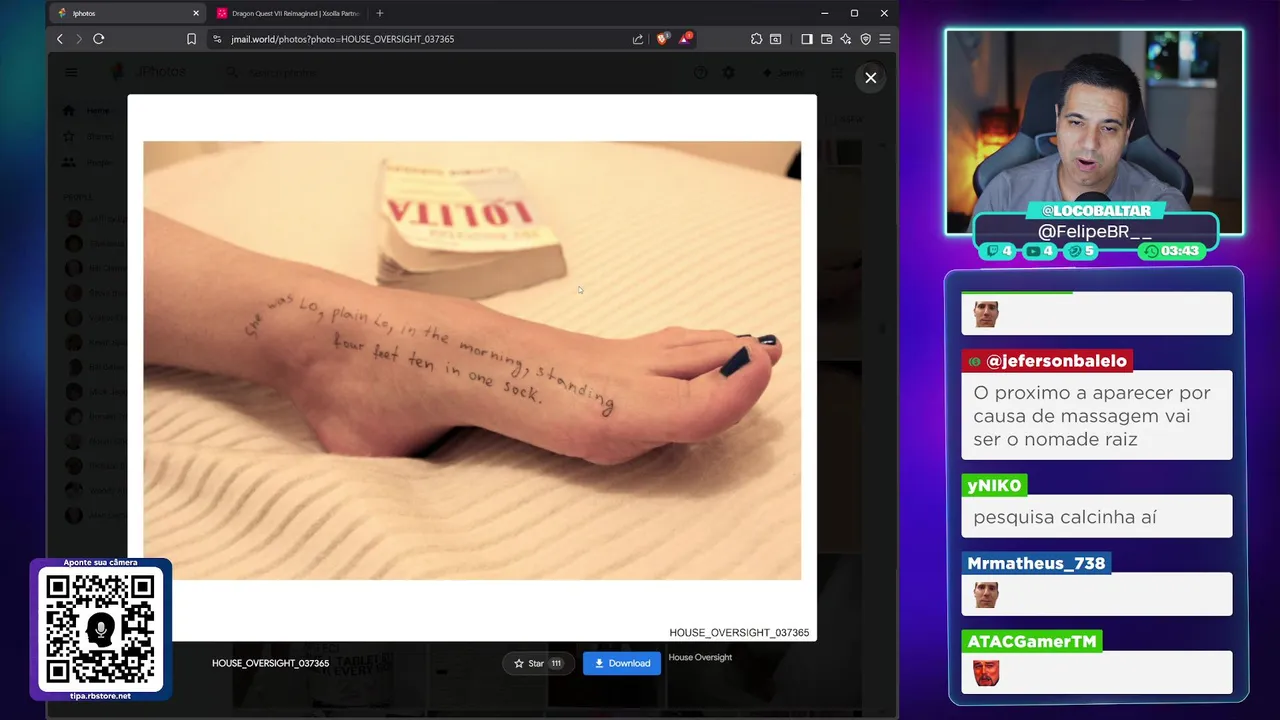Share this page via share icon
Screen dimensions: 1280x720
click(638, 39)
